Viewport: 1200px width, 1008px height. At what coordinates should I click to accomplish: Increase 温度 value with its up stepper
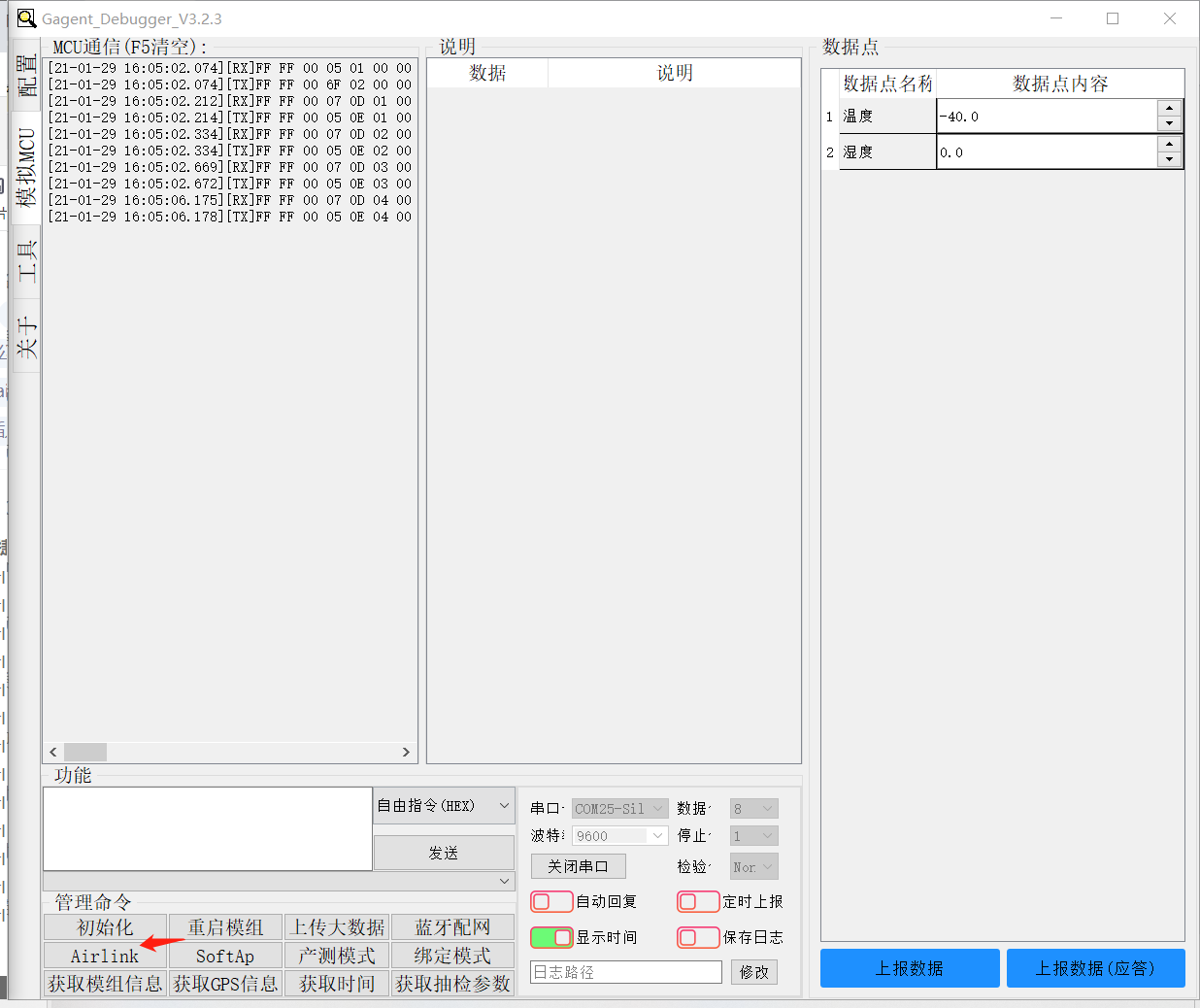pyautogui.click(x=1169, y=109)
